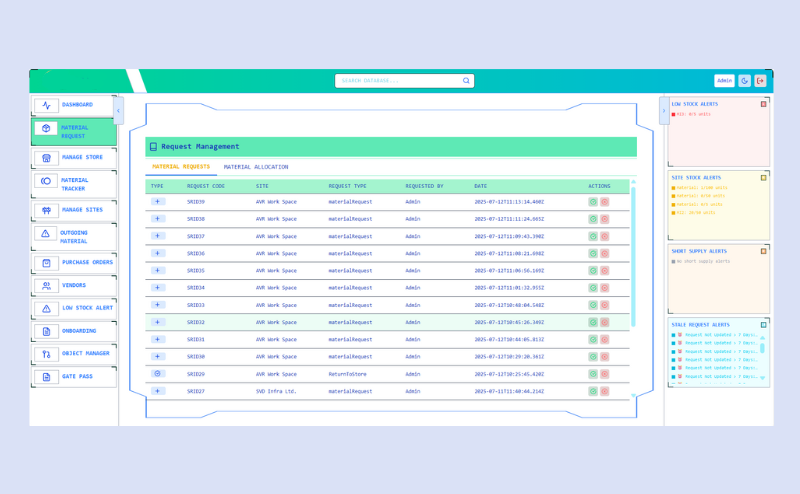Open Material Tracker from the sidebar
The height and width of the screenshot is (494, 800).
click(x=46, y=181)
